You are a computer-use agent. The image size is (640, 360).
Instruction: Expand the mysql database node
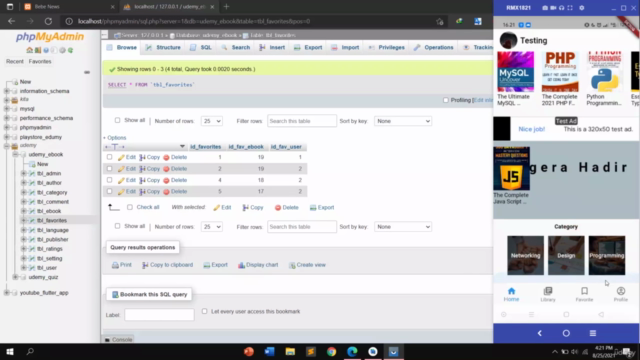[x=7, y=109]
